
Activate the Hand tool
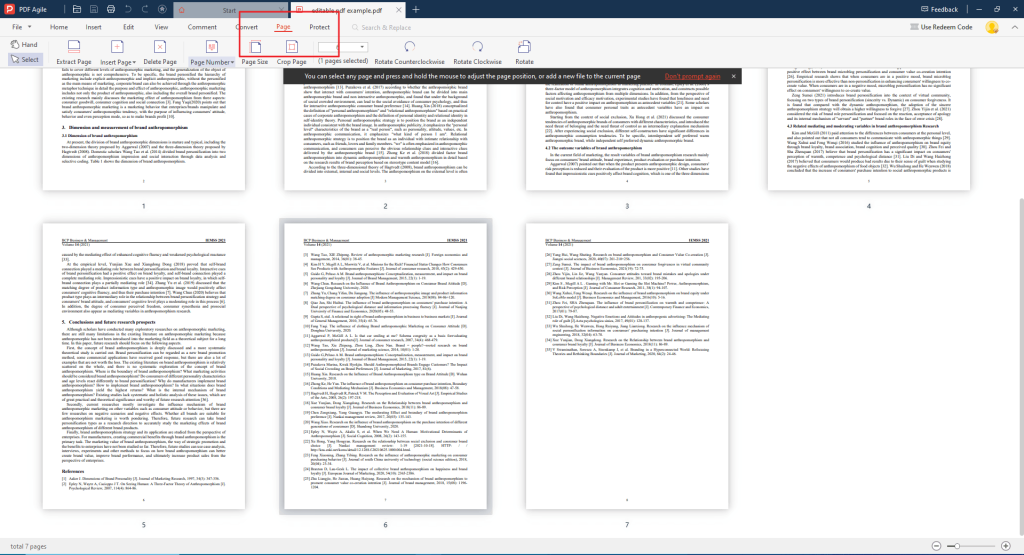pyautogui.click(x=24, y=44)
